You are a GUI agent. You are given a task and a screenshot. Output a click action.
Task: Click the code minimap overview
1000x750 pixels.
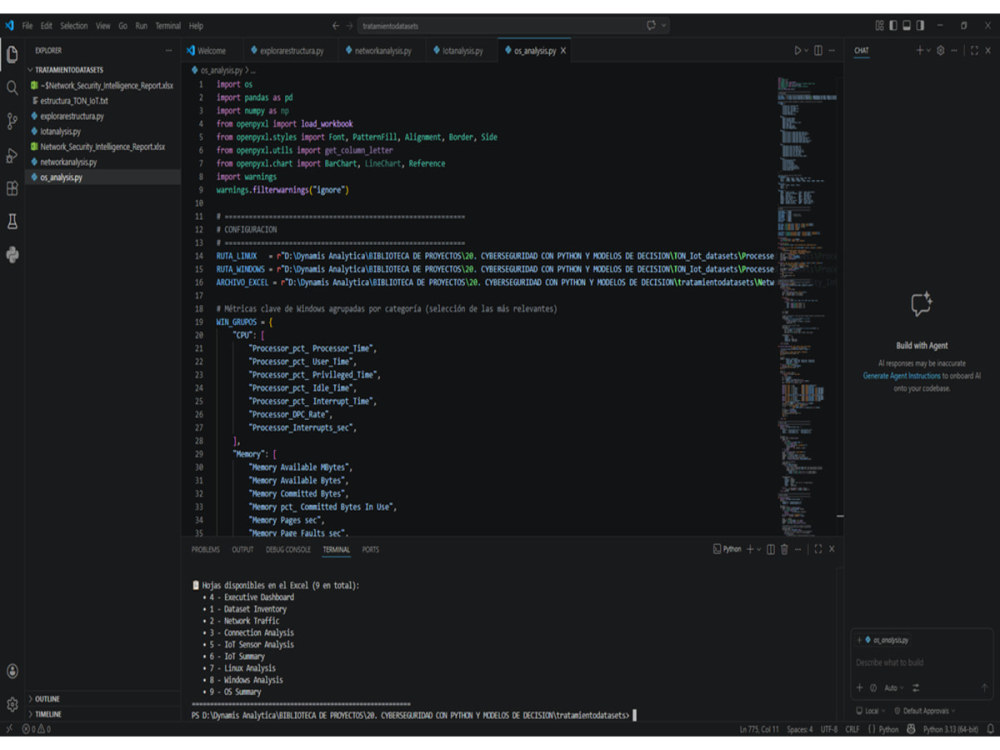[807, 306]
